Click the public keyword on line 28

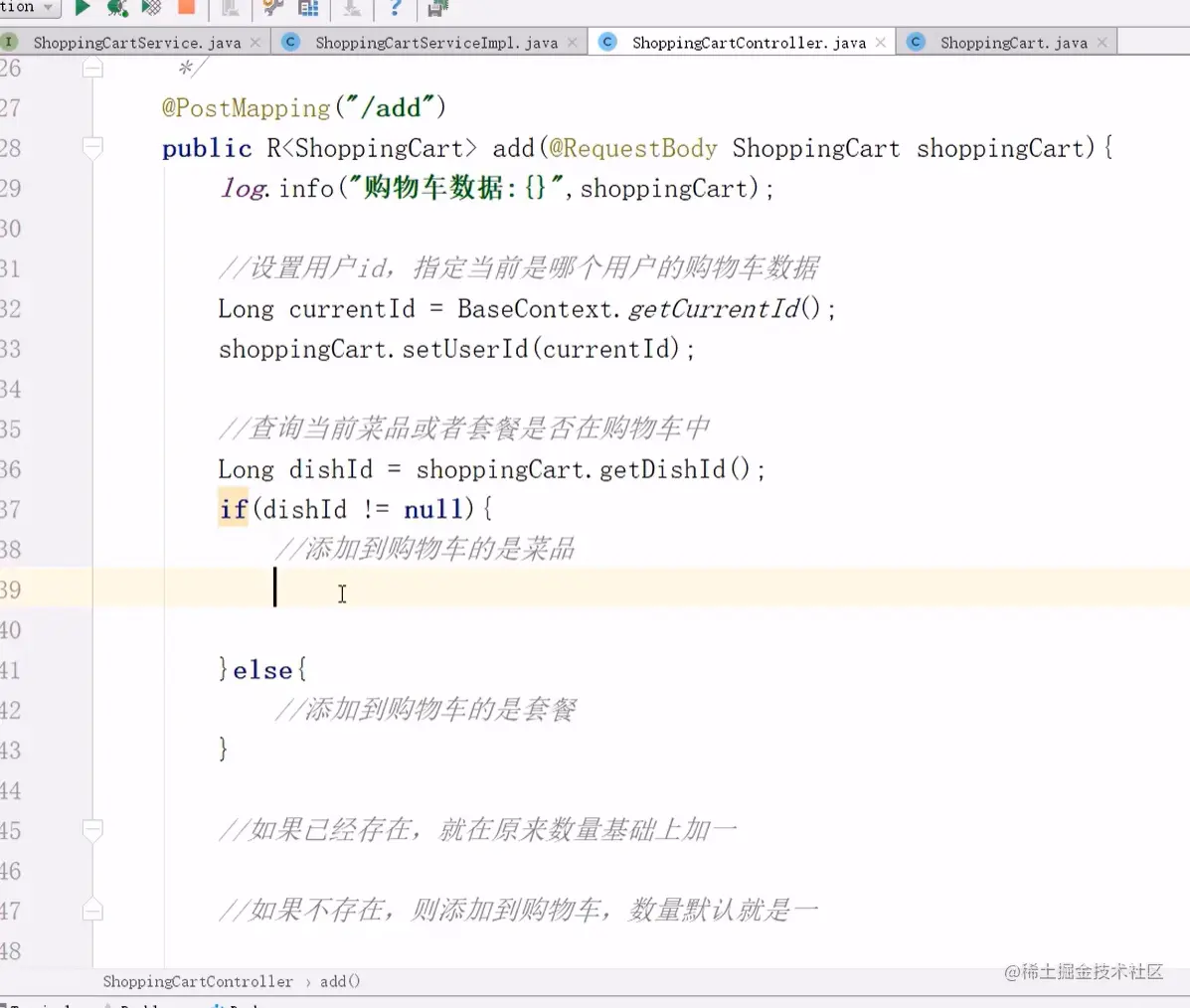(207, 148)
